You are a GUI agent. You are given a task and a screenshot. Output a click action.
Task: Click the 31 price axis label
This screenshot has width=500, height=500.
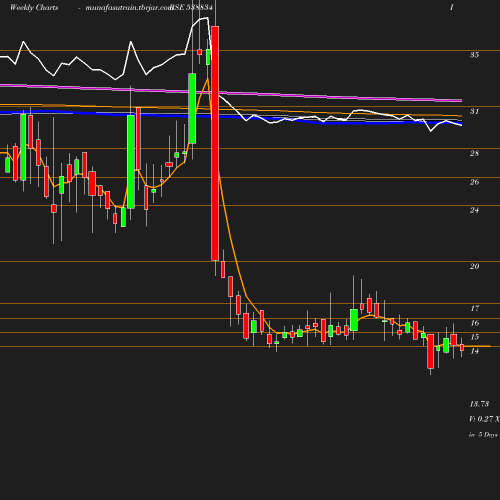click(475, 111)
